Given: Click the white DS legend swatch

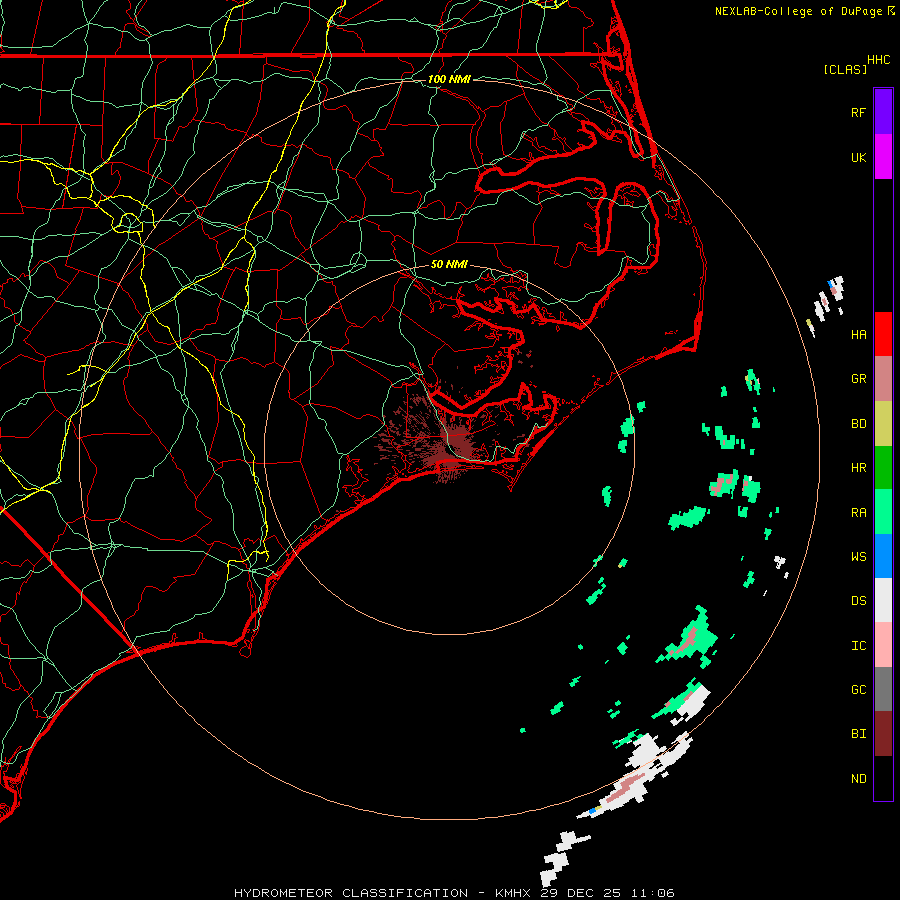Looking at the screenshot, I should click(x=883, y=600).
